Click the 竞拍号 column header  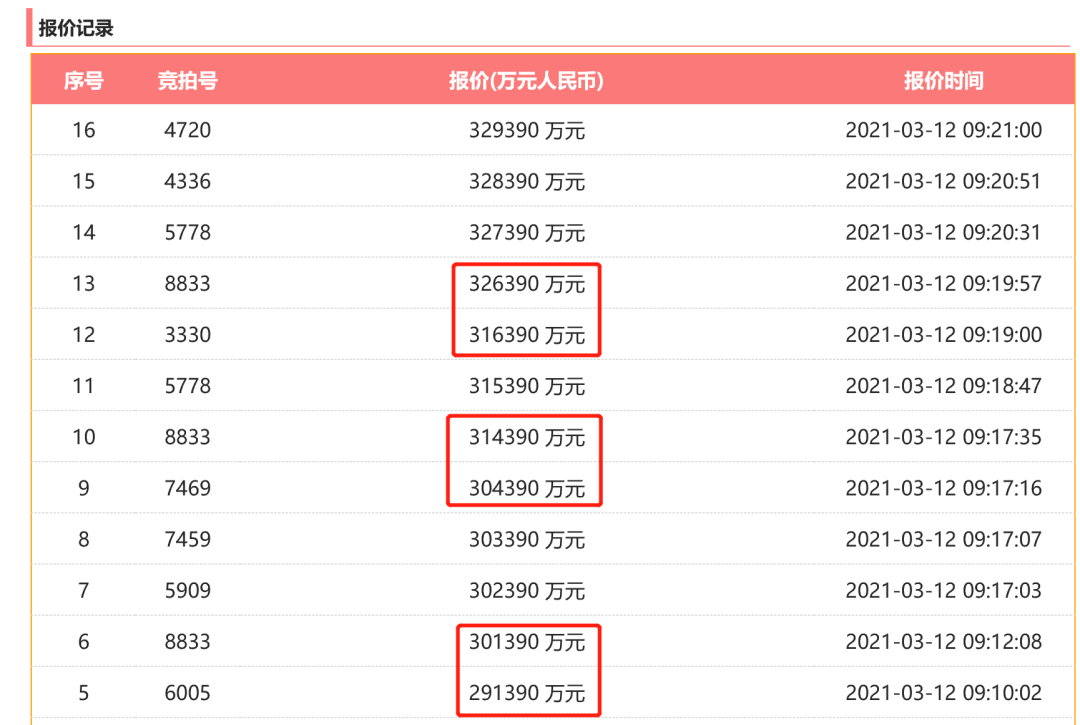pos(187,81)
